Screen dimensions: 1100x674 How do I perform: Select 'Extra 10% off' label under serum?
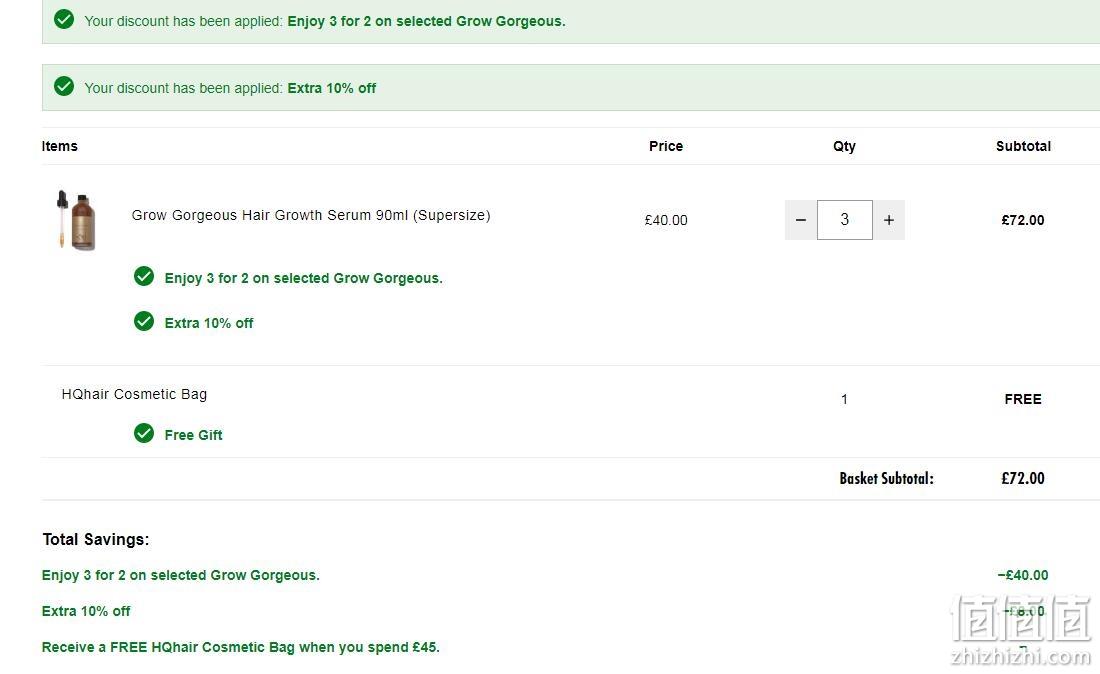209,323
